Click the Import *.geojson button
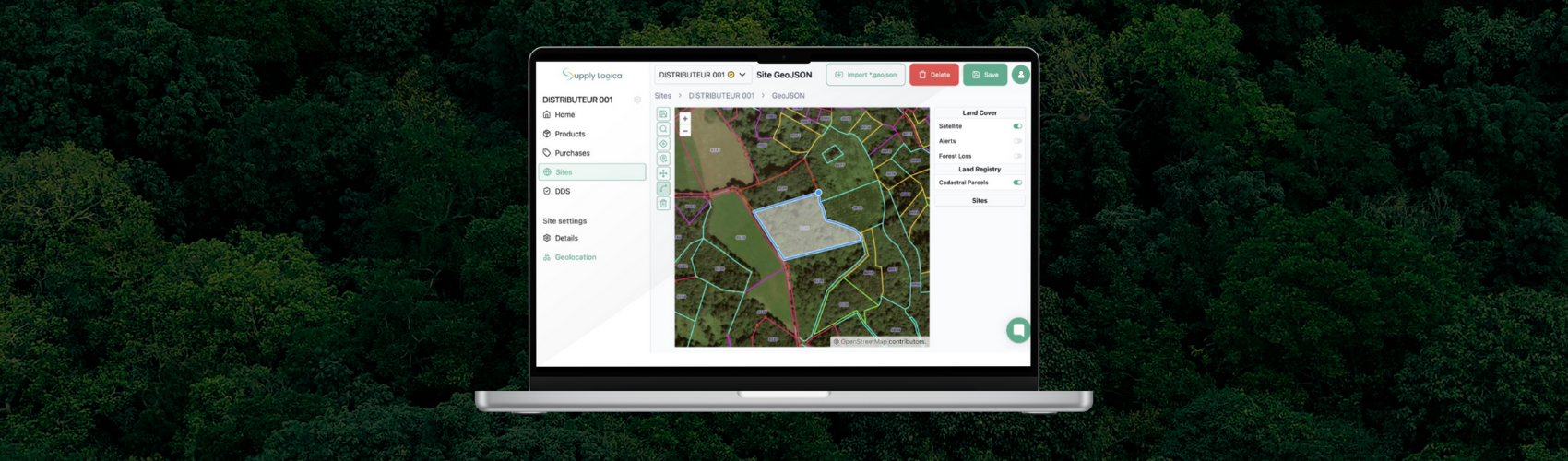 point(865,75)
